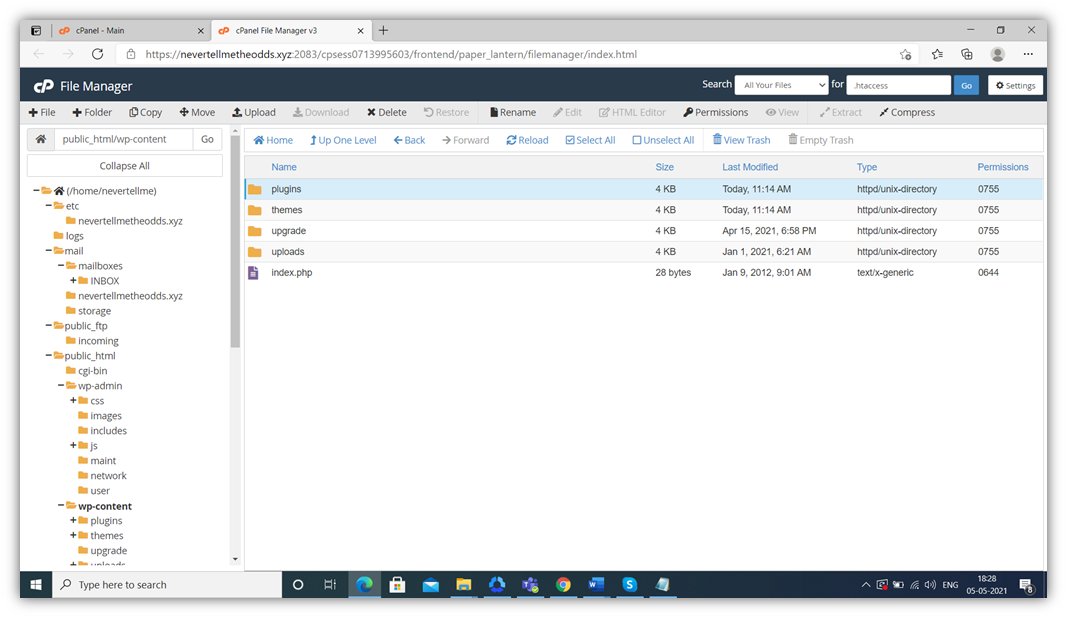The width and height of the screenshot is (1067, 618).
Task: Reload the file listing
Action: (x=527, y=140)
